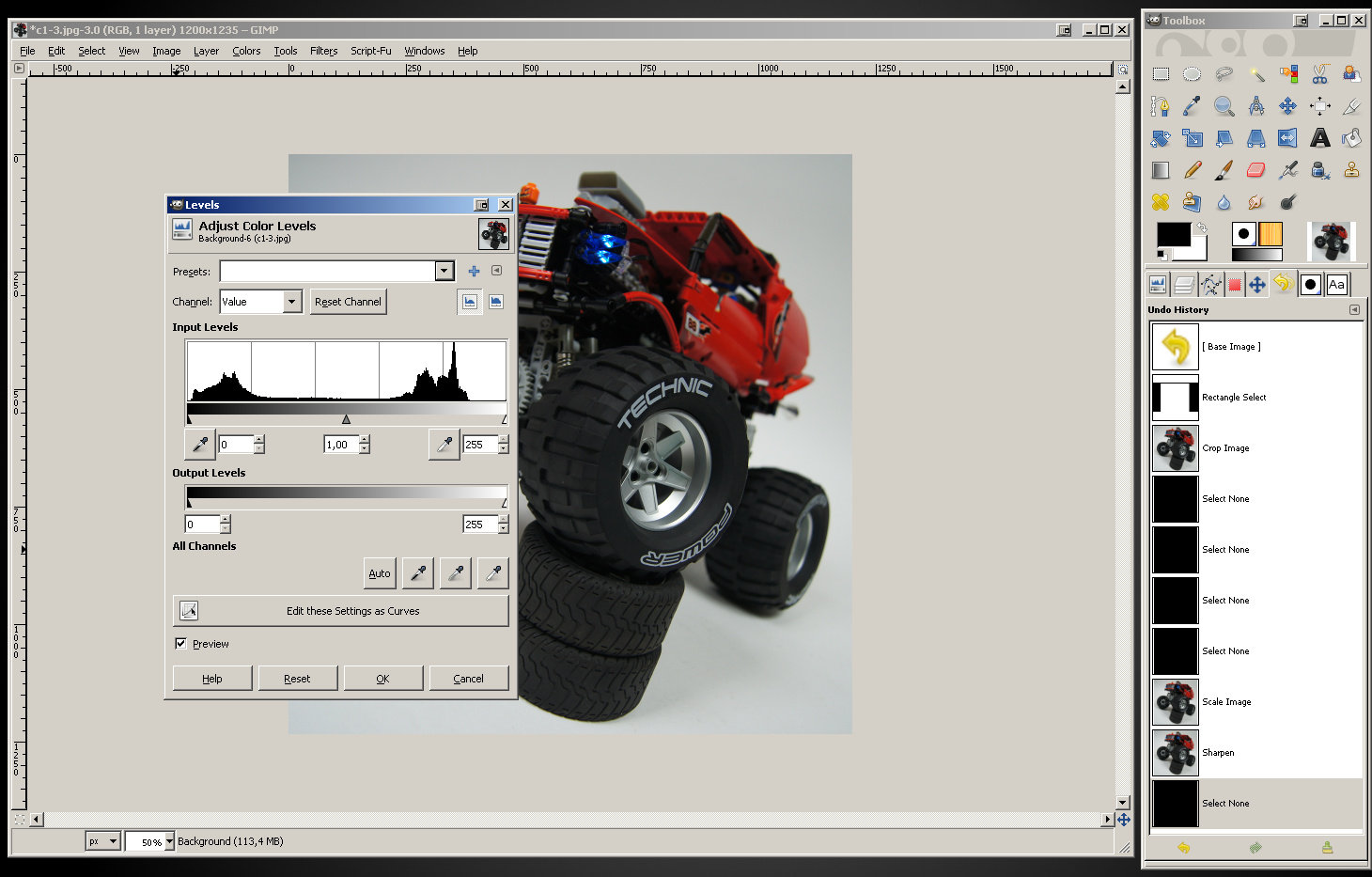This screenshot has height=877, width=1372.
Task: Swap foreground and background colors
Action: point(1201,227)
